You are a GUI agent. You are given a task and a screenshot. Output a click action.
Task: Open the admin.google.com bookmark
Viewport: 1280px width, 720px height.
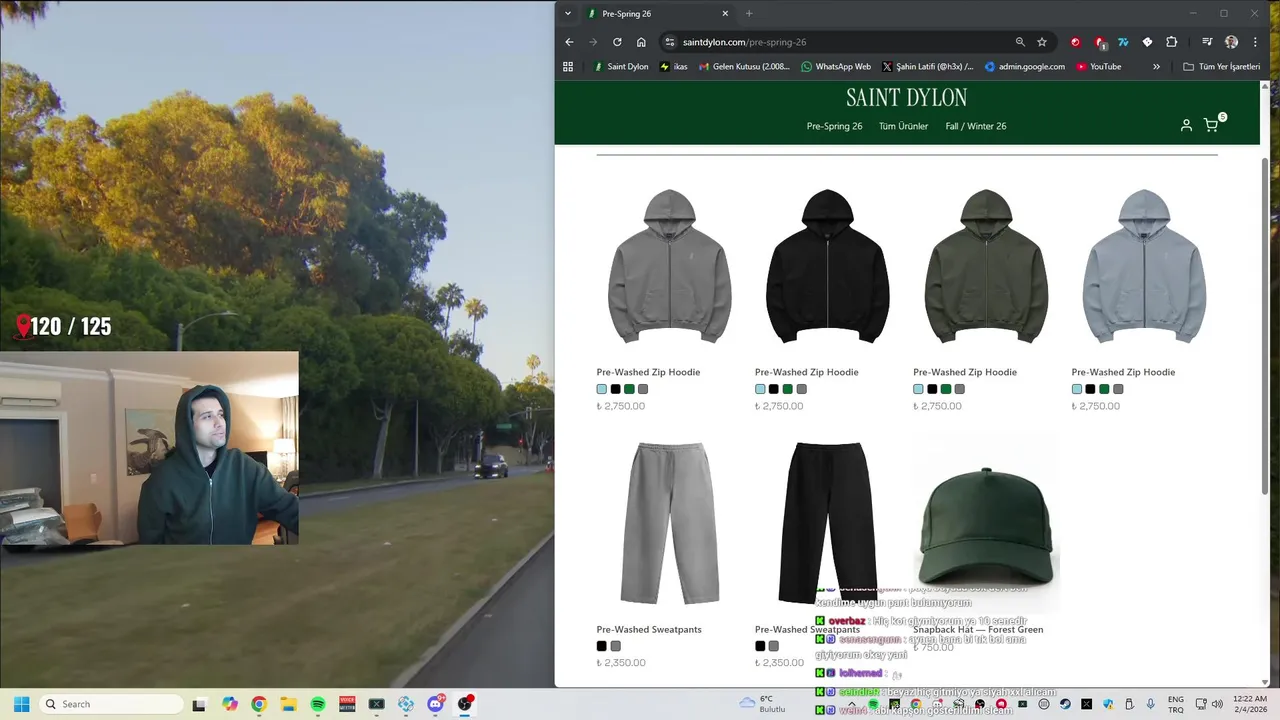coord(1025,67)
